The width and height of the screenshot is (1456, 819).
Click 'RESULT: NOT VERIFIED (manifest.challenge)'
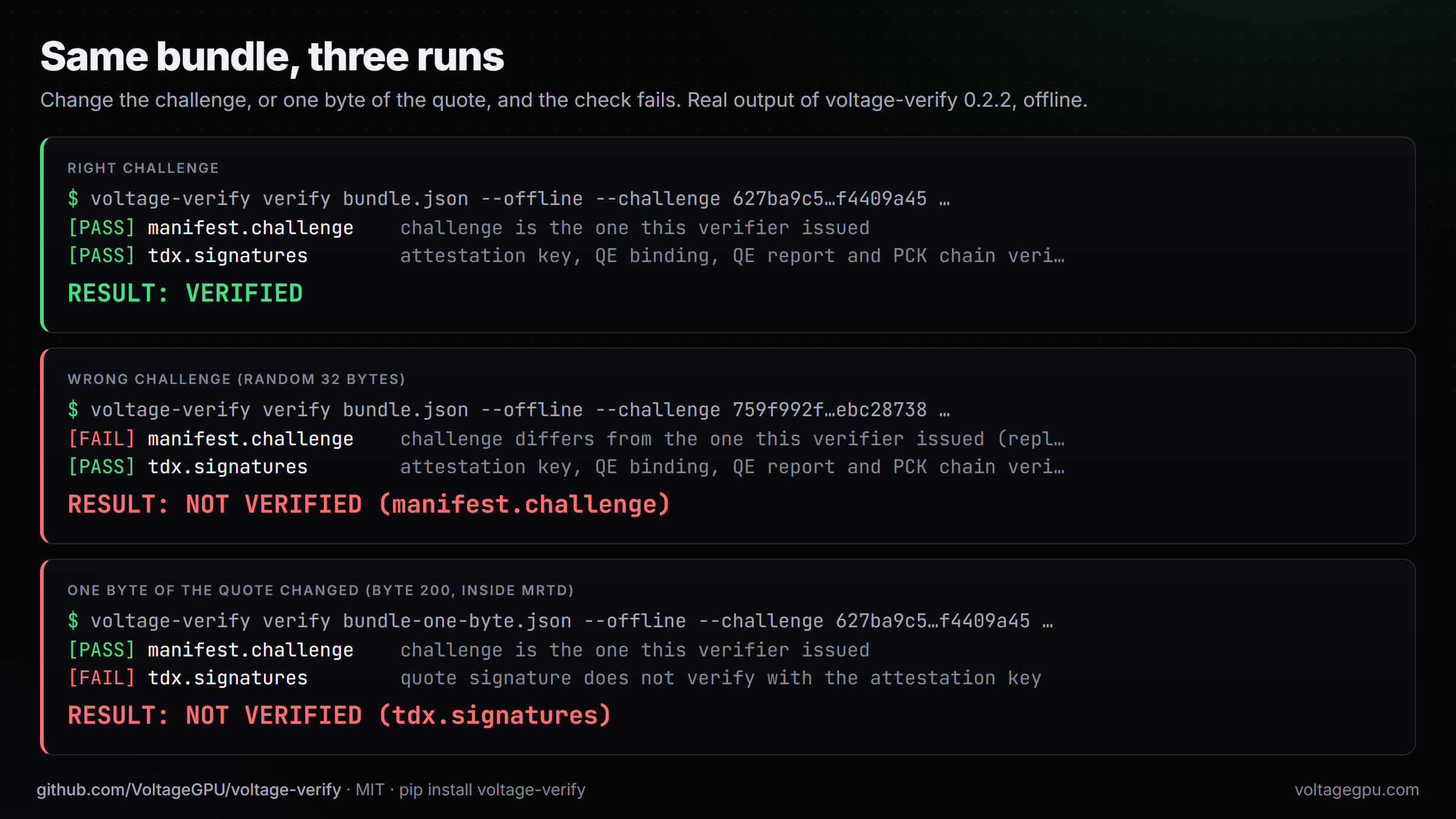(369, 504)
